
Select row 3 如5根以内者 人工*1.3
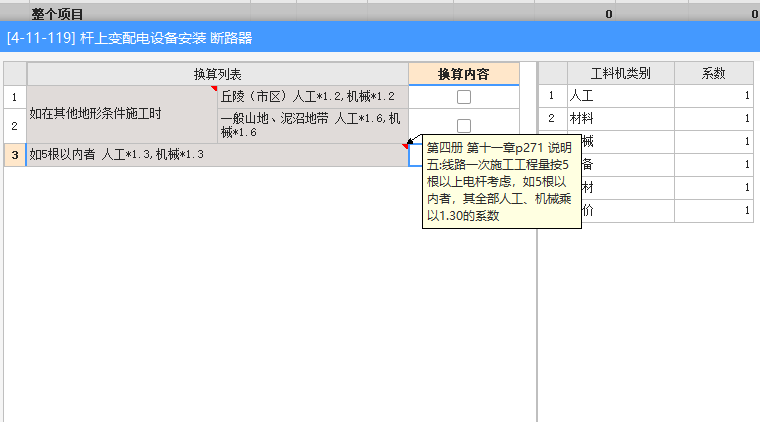[x=217, y=155]
